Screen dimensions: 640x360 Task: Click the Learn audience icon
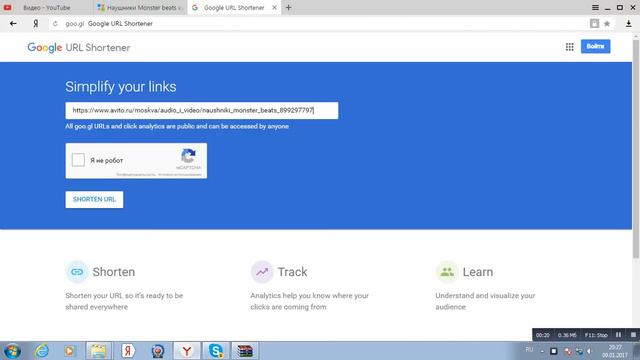(x=447, y=272)
